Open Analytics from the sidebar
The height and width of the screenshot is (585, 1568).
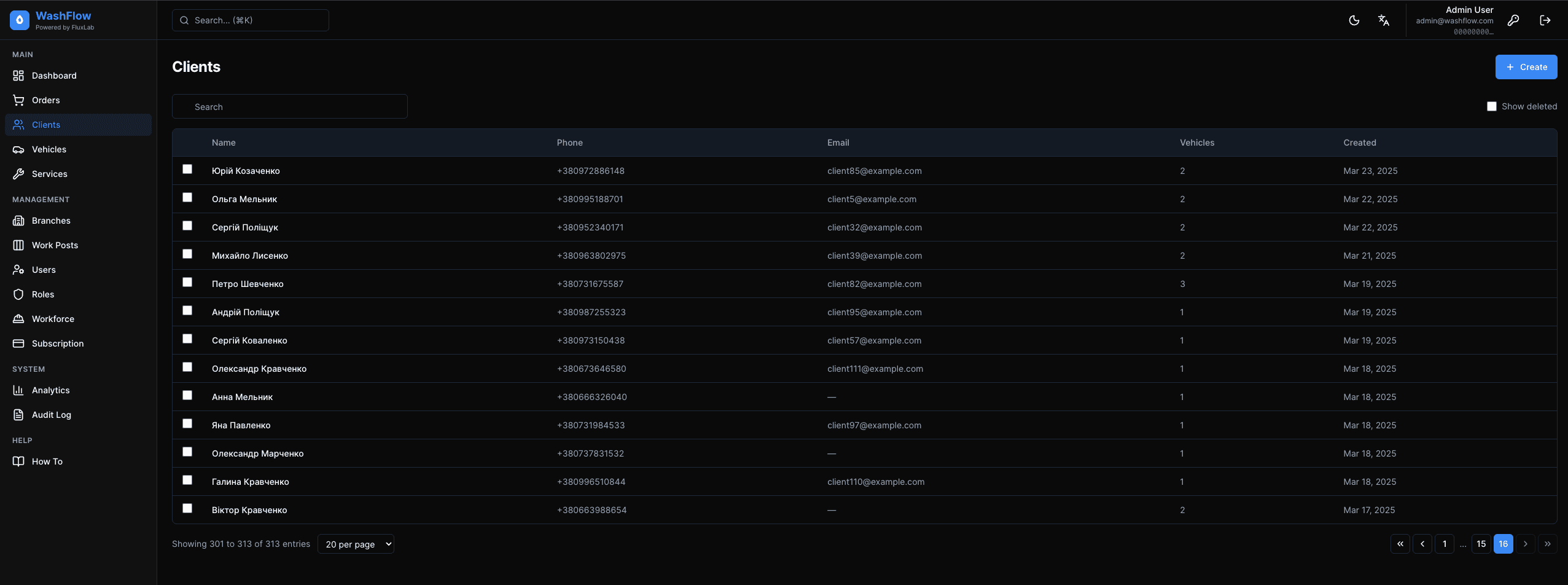[x=50, y=390]
